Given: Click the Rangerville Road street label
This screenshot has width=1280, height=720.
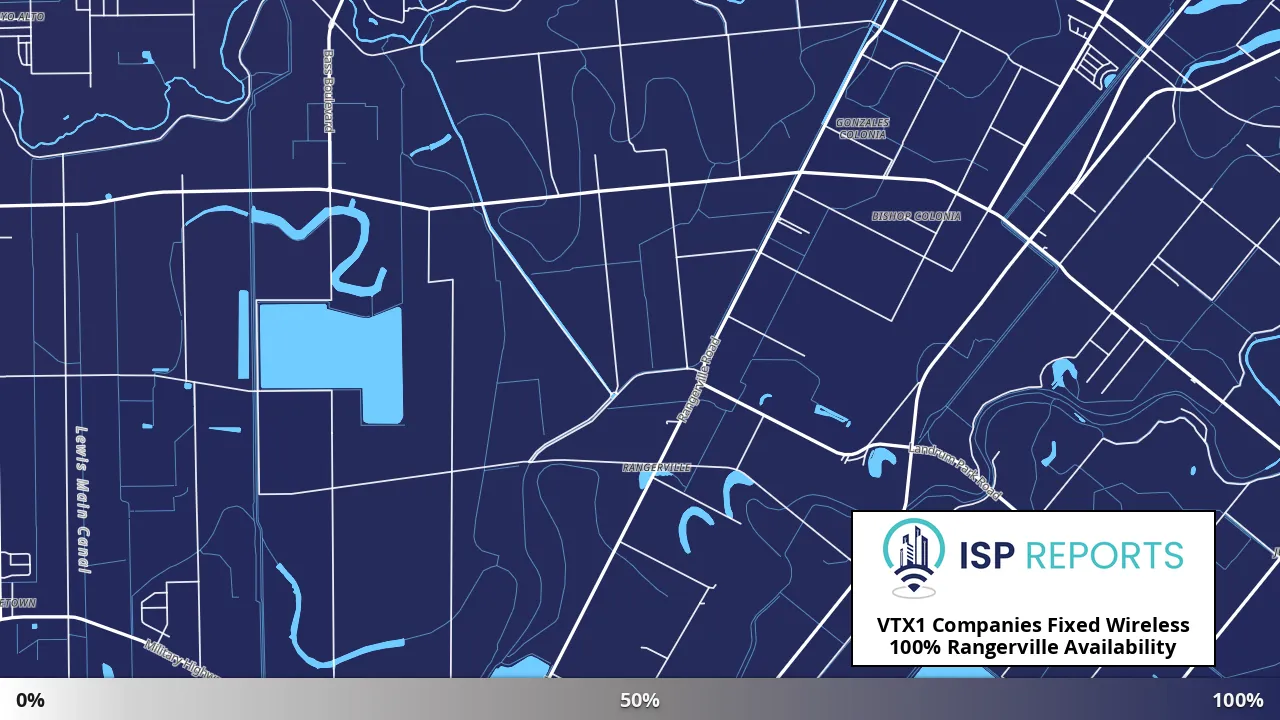Looking at the screenshot, I should click(x=698, y=380).
